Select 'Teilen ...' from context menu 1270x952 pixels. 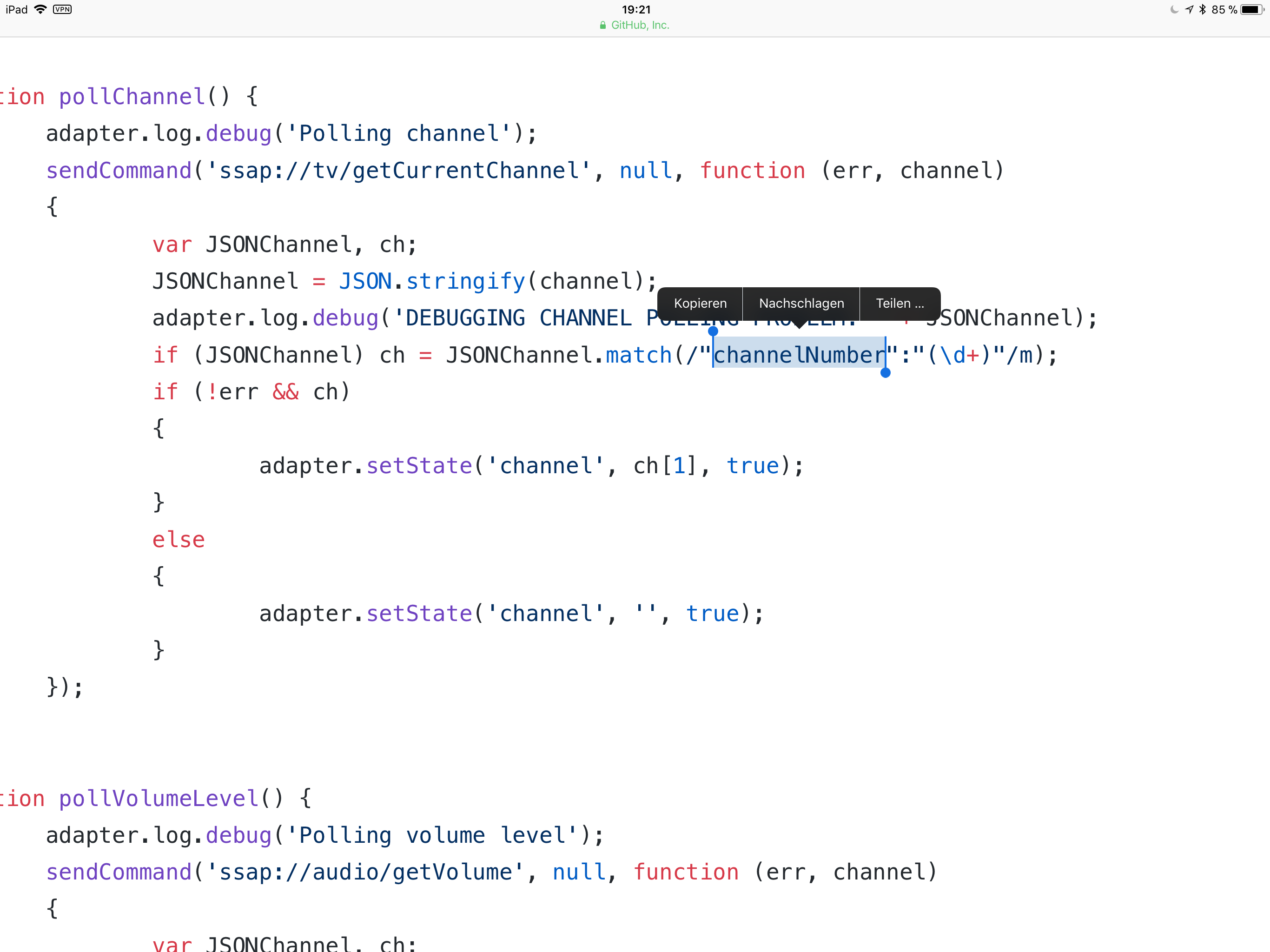[898, 302]
